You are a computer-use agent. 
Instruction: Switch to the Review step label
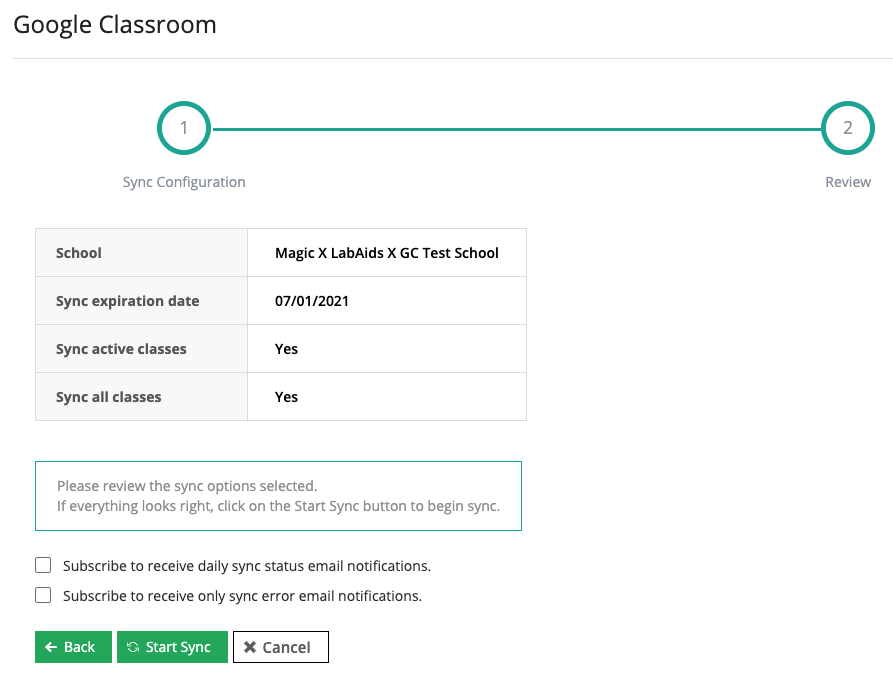[x=847, y=182]
